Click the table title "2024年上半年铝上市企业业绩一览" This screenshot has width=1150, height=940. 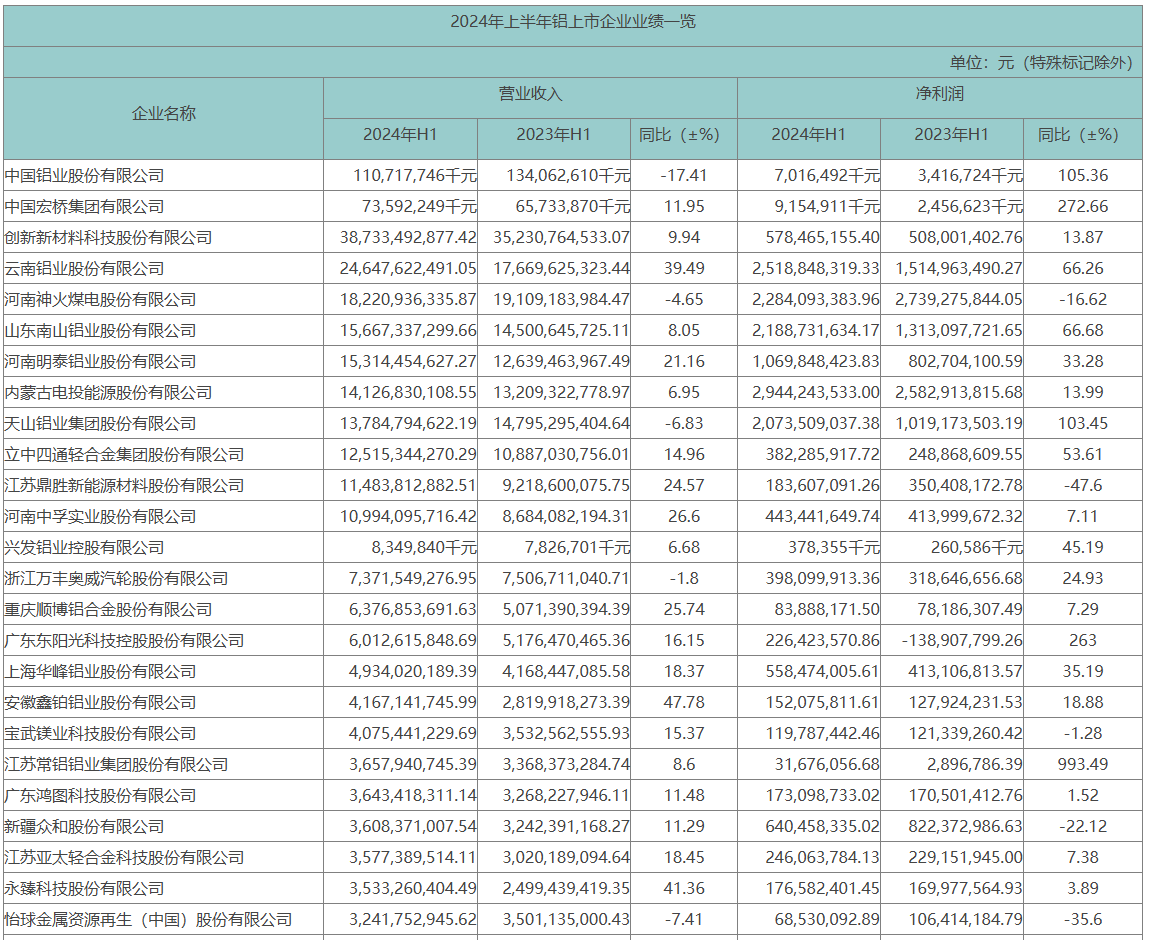[x=573, y=22]
